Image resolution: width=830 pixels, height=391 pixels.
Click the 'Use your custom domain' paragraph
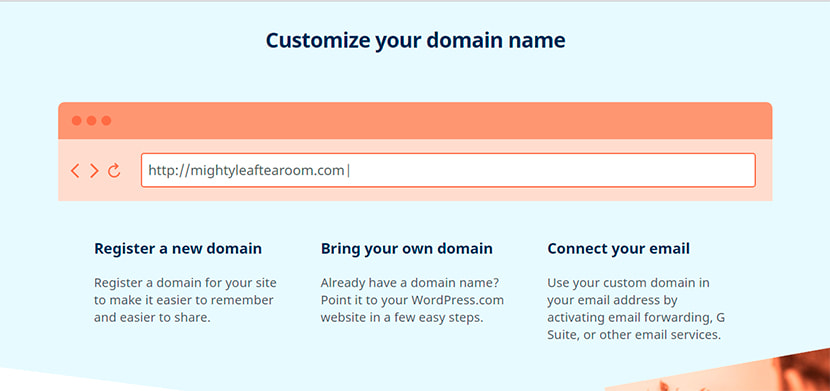[636, 308]
